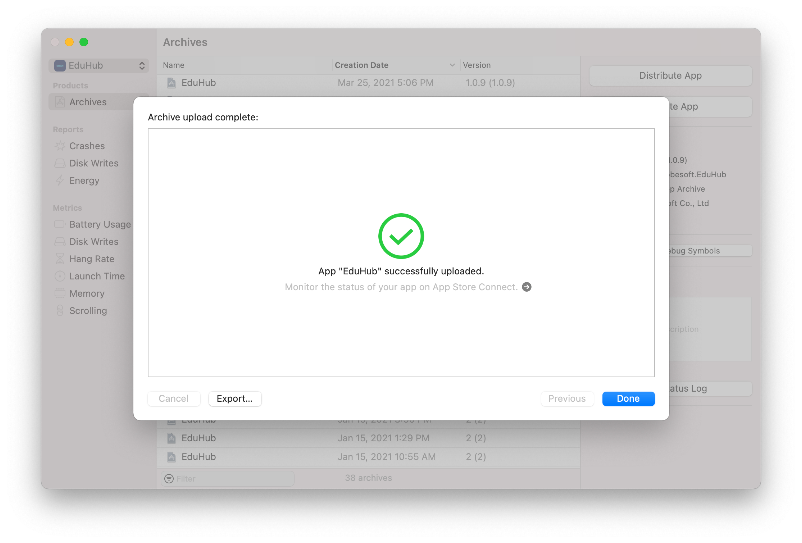This screenshot has width=802, height=543.
Task: Click the Monitor status on App Store Connect text
Action: tap(402, 287)
